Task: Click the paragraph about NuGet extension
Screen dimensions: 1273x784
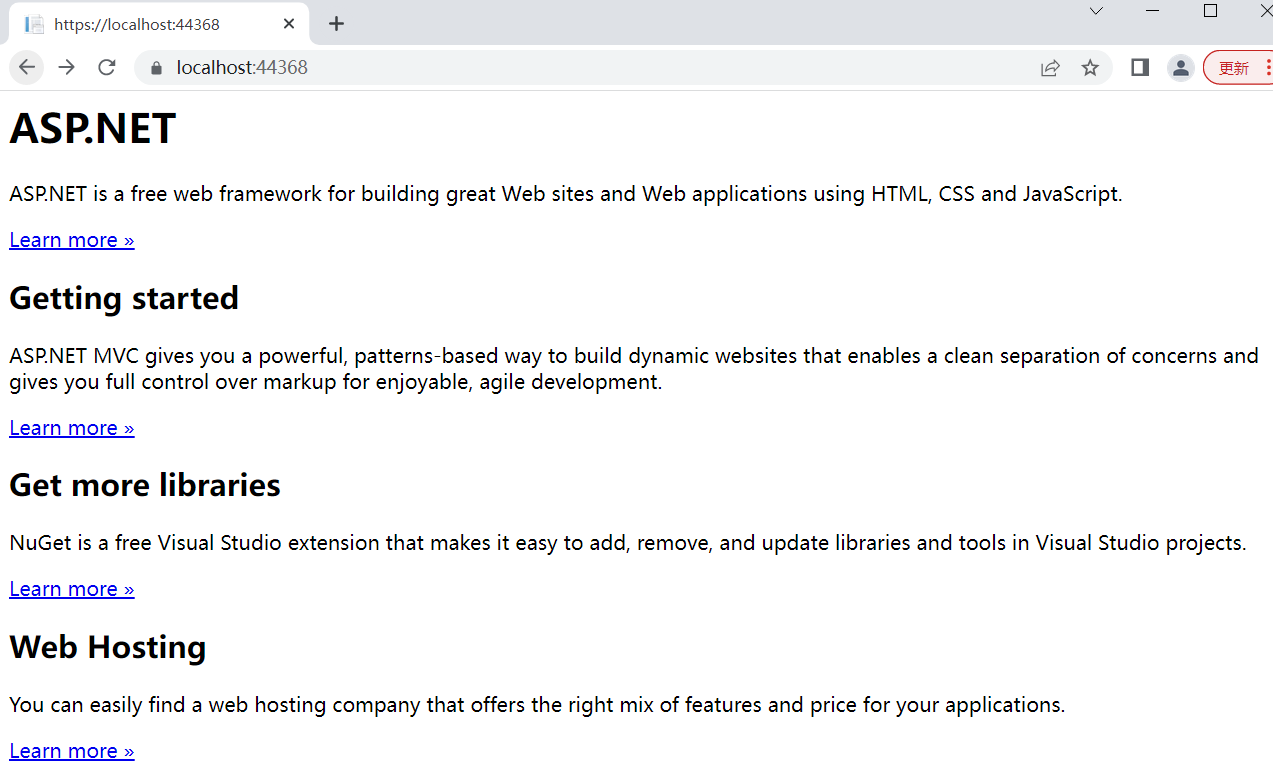Action: point(628,543)
